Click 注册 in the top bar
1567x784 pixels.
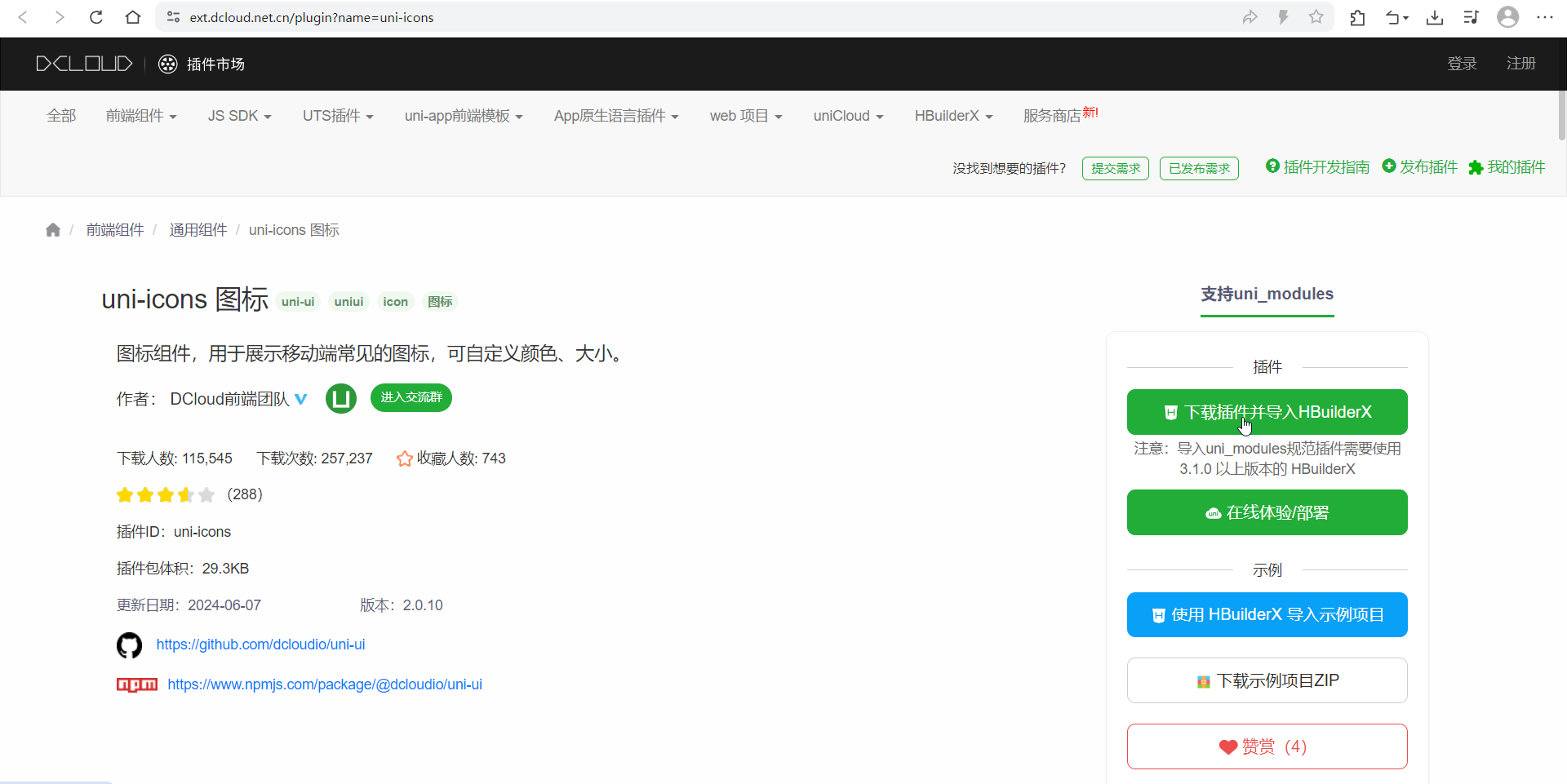click(x=1520, y=64)
